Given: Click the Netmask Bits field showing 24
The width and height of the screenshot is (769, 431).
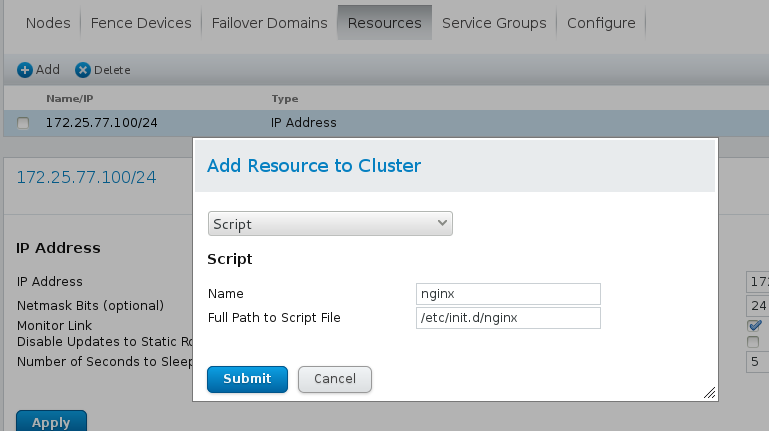Looking at the screenshot, I should [x=758, y=305].
